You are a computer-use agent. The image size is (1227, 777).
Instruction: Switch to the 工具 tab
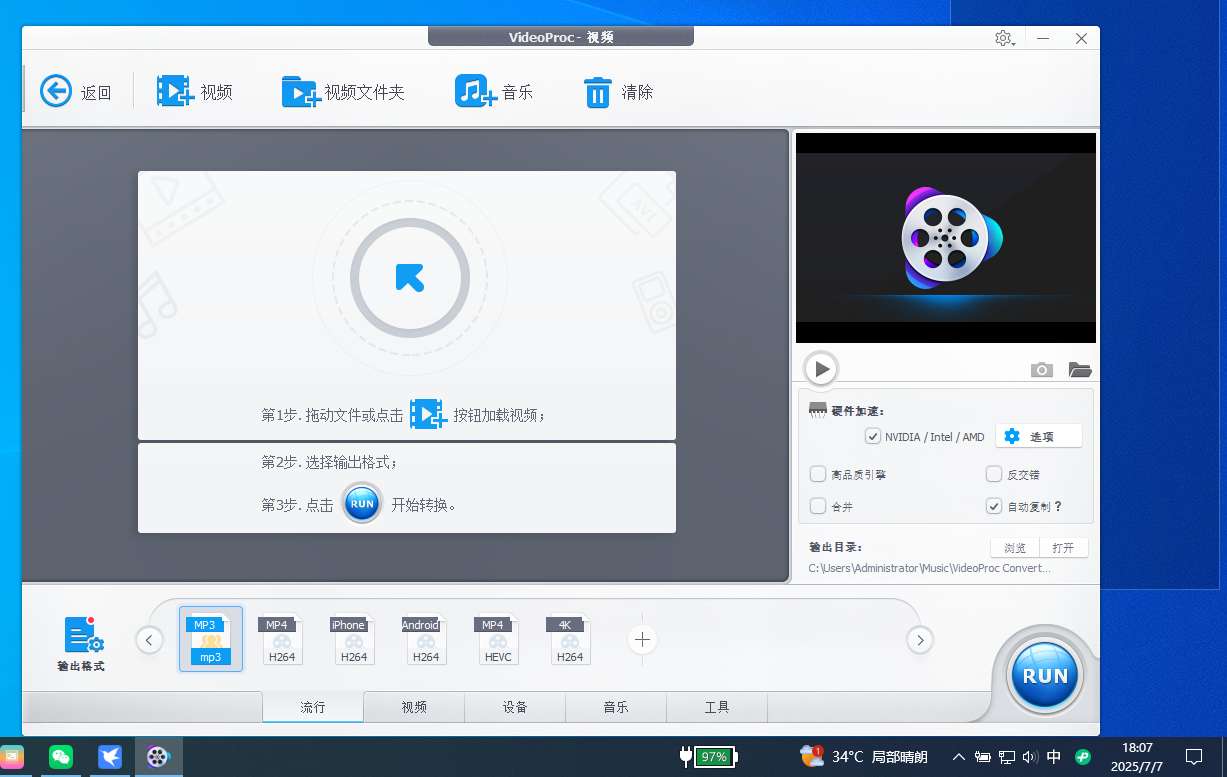[717, 707]
